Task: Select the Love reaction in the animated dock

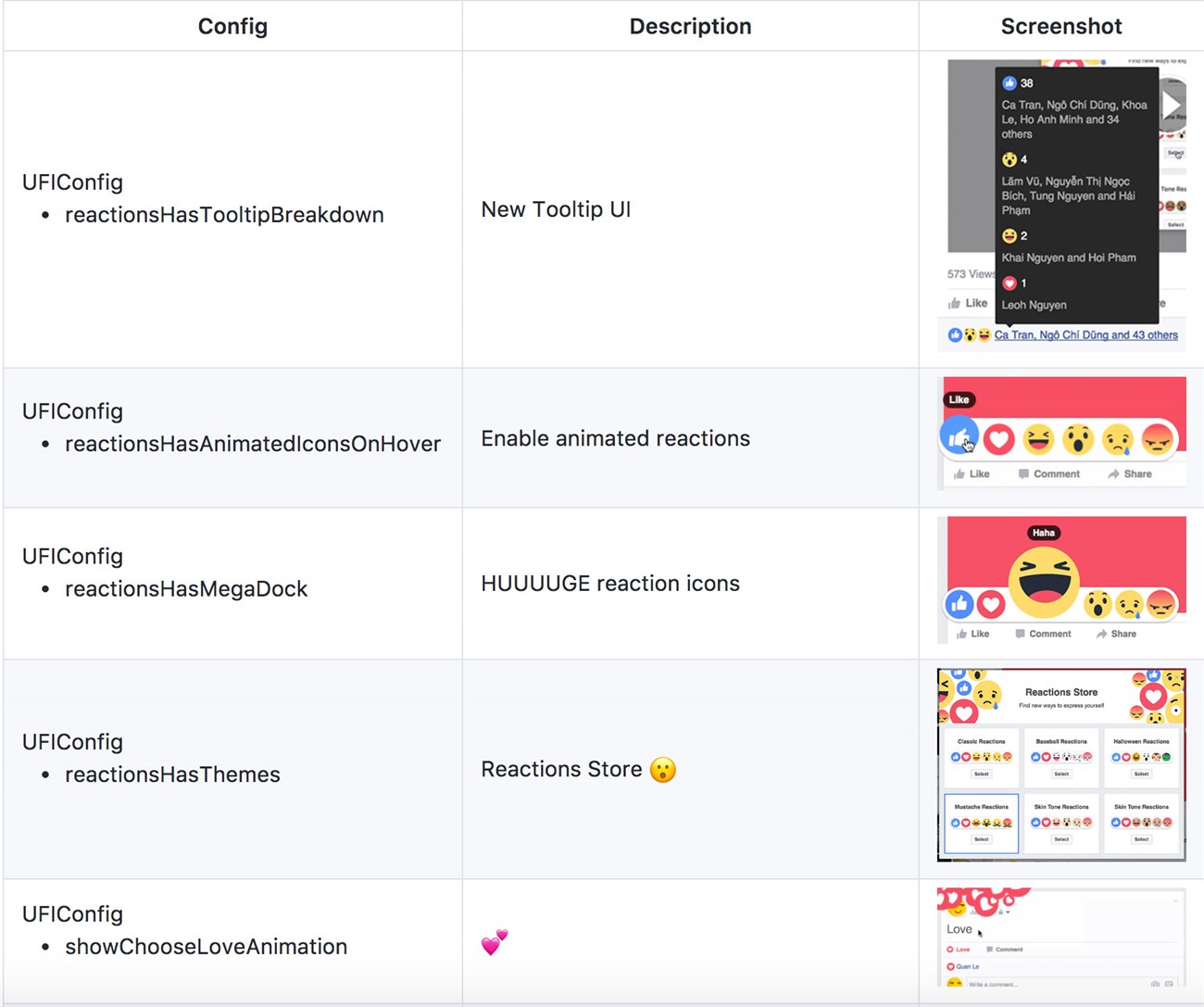Action: click(x=998, y=439)
